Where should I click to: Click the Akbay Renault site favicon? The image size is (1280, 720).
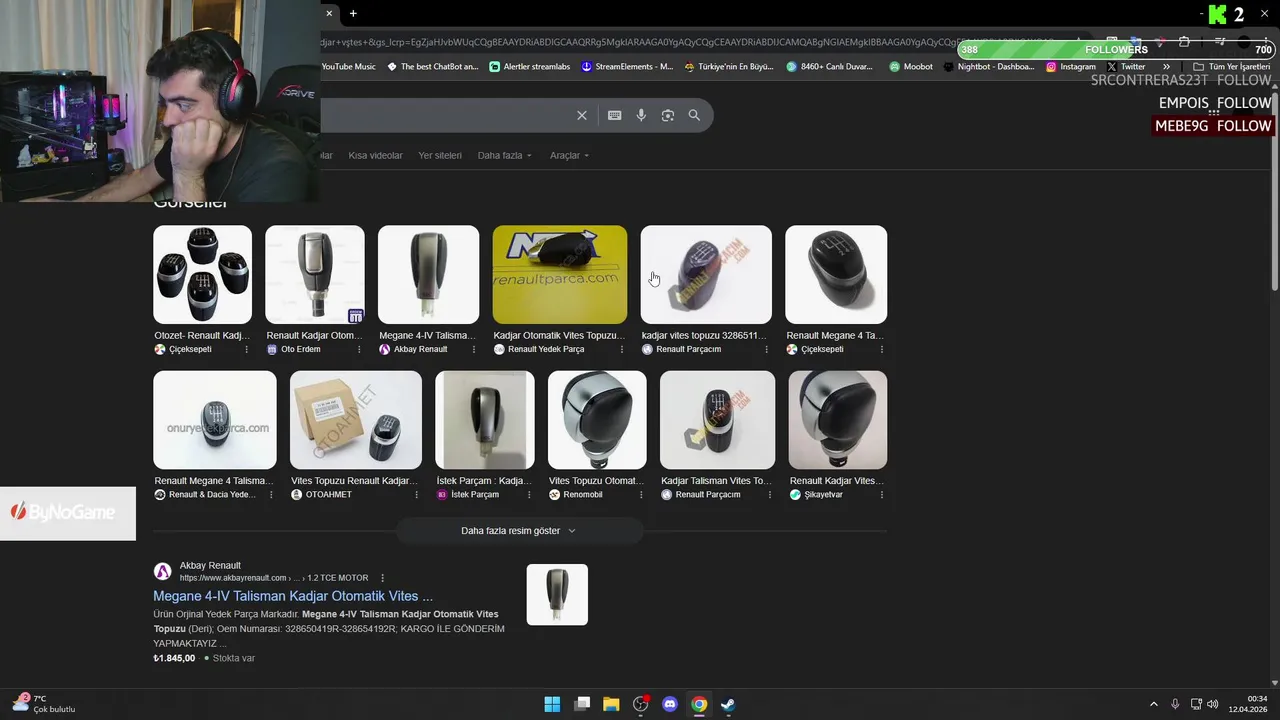click(x=162, y=571)
